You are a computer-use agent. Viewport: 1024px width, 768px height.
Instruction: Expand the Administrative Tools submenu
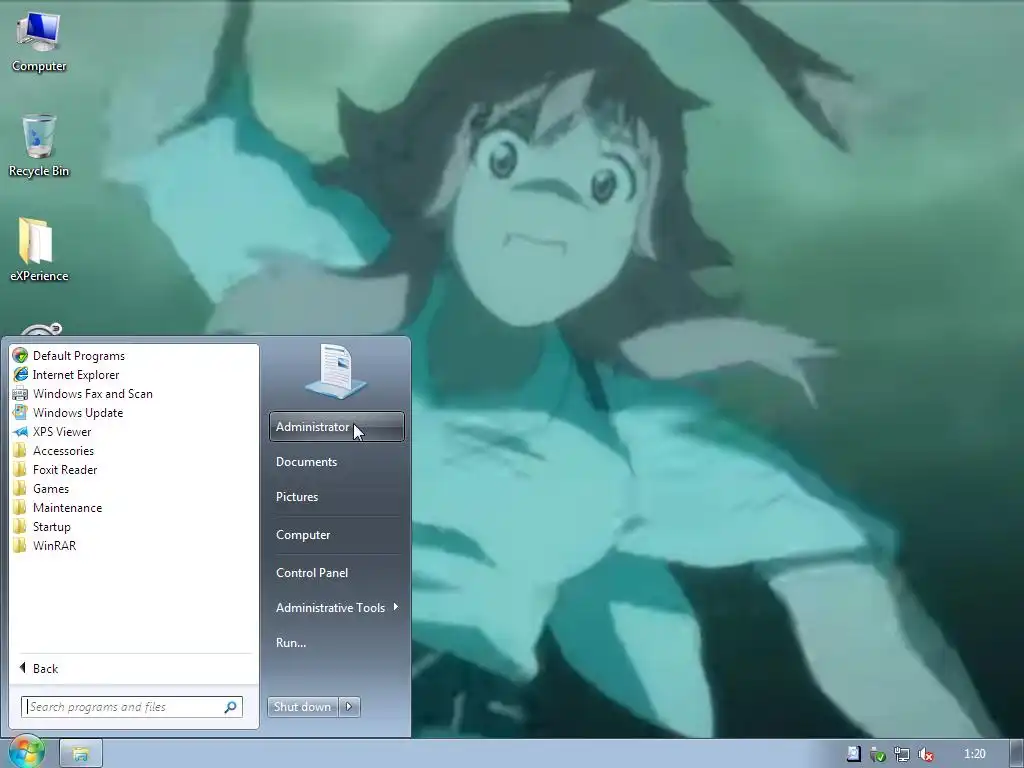click(337, 607)
